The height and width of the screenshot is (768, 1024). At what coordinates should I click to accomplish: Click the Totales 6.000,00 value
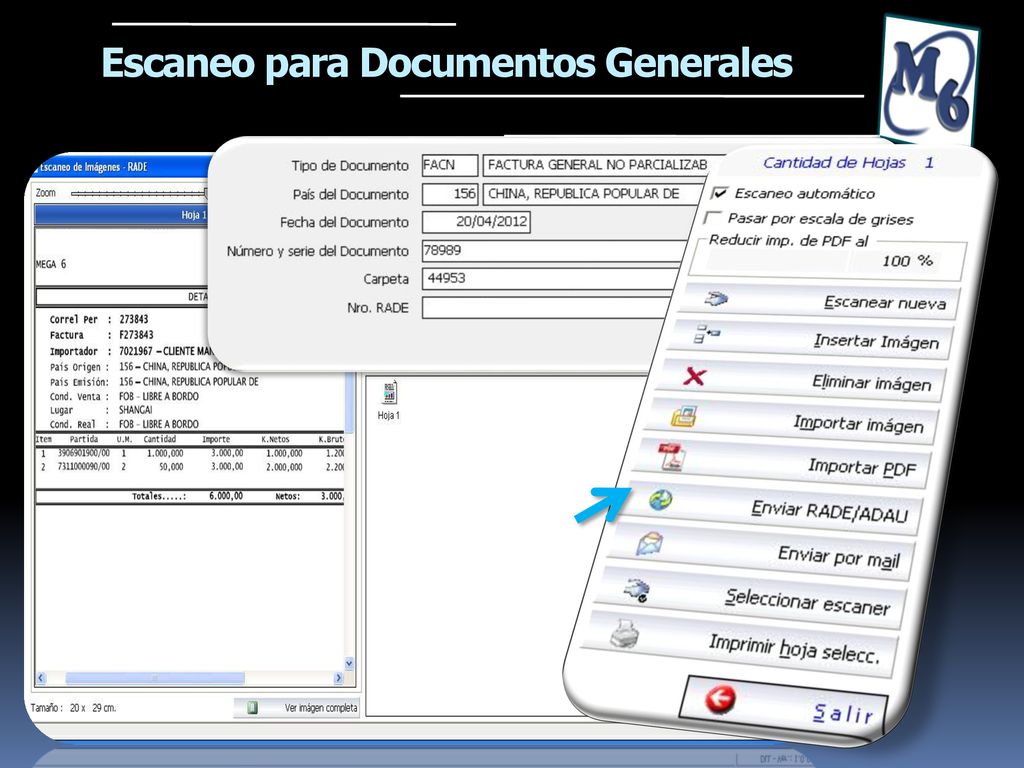(226, 496)
